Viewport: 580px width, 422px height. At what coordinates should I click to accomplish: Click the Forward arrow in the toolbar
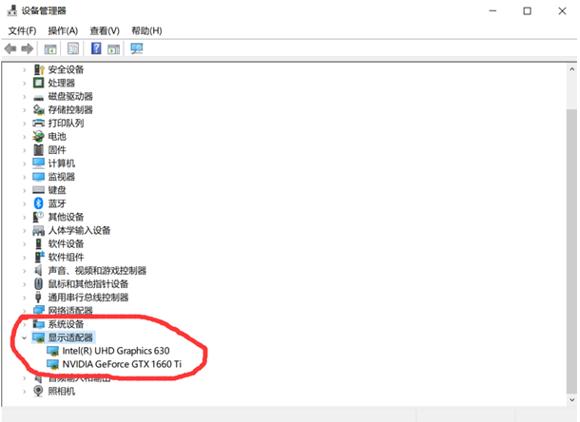coord(27,48)
